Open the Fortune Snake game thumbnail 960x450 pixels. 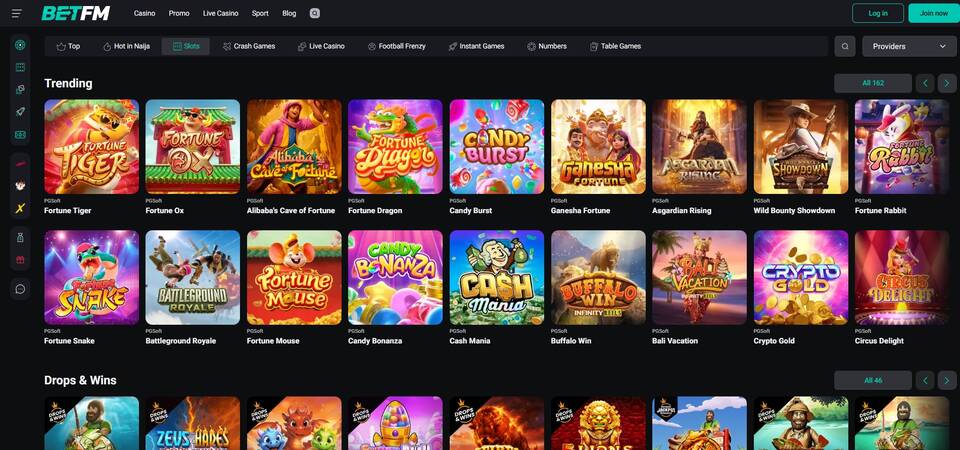[x=92, y=277]
